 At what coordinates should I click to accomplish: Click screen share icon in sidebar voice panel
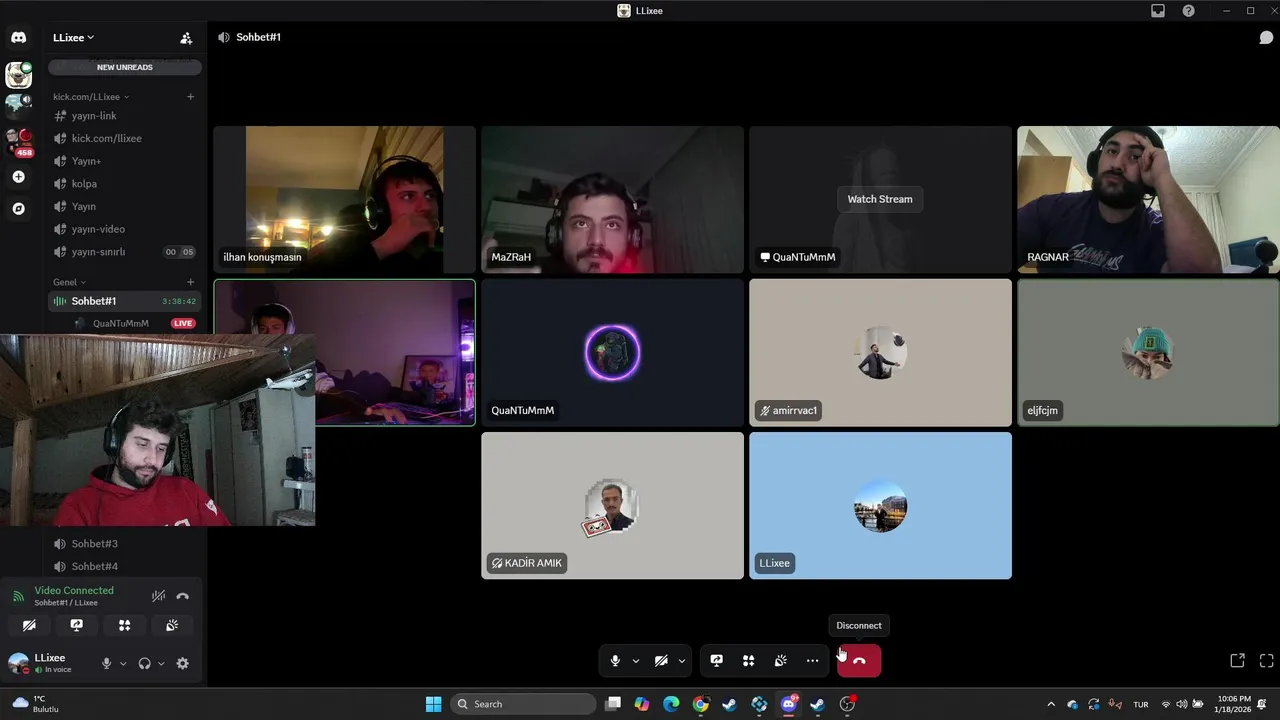[x=77, y=625]
